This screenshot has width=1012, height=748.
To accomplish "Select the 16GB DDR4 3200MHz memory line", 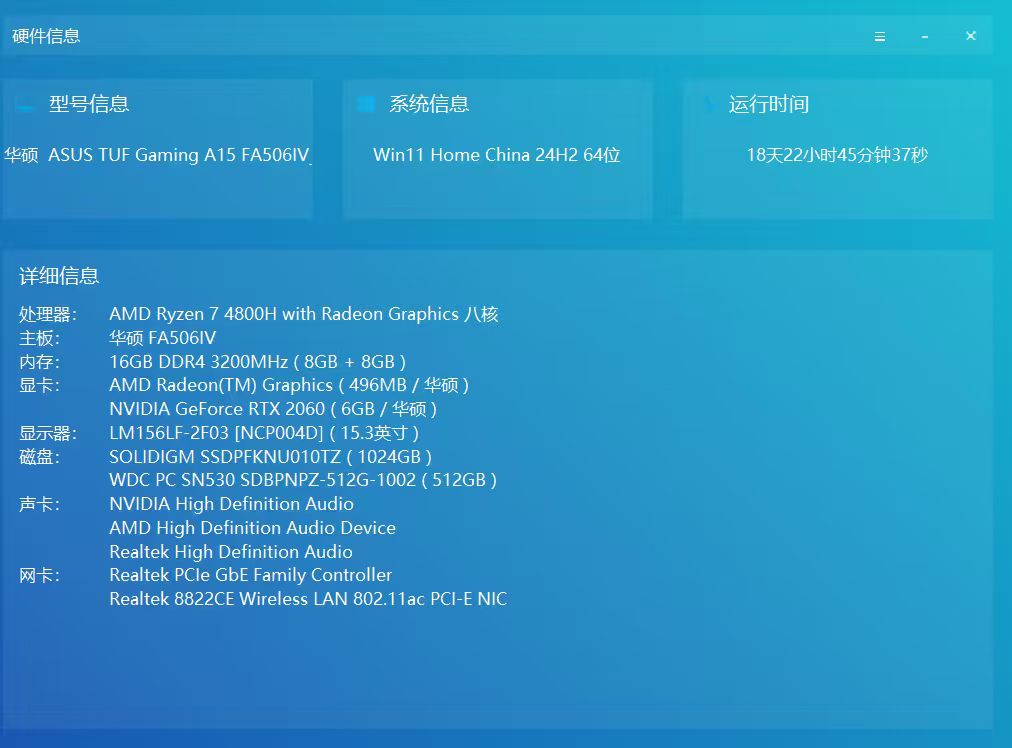I will [x=258, y=361].
